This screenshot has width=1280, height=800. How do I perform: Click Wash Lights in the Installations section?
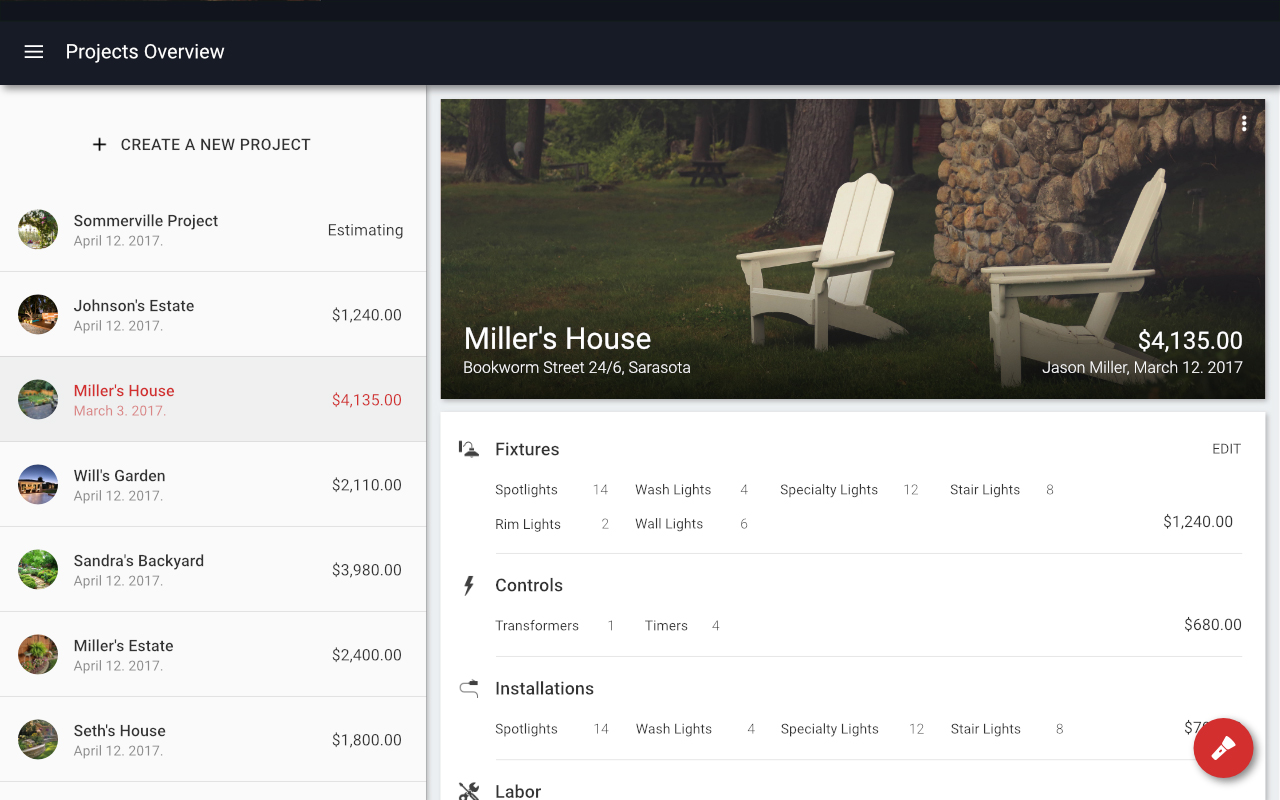(x=674, y=729)
